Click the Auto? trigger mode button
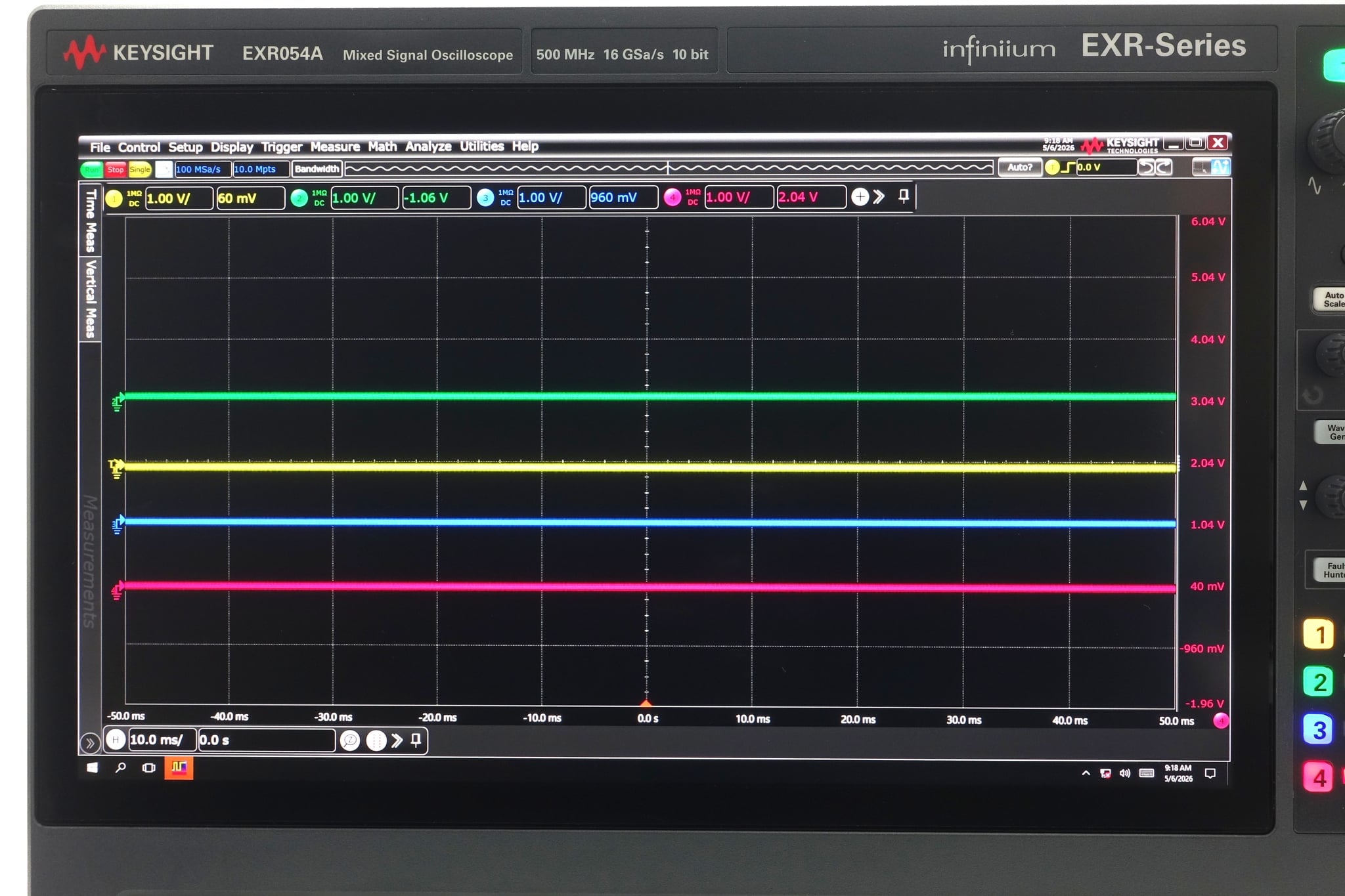 [x=1019, y=167]
